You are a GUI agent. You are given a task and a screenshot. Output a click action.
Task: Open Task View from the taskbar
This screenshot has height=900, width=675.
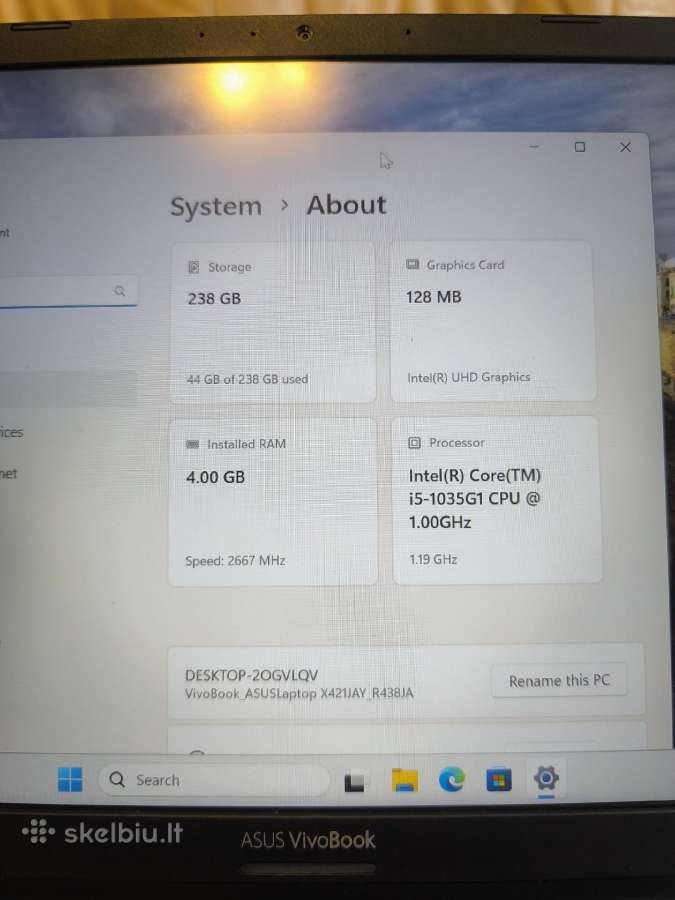(354, 782)
